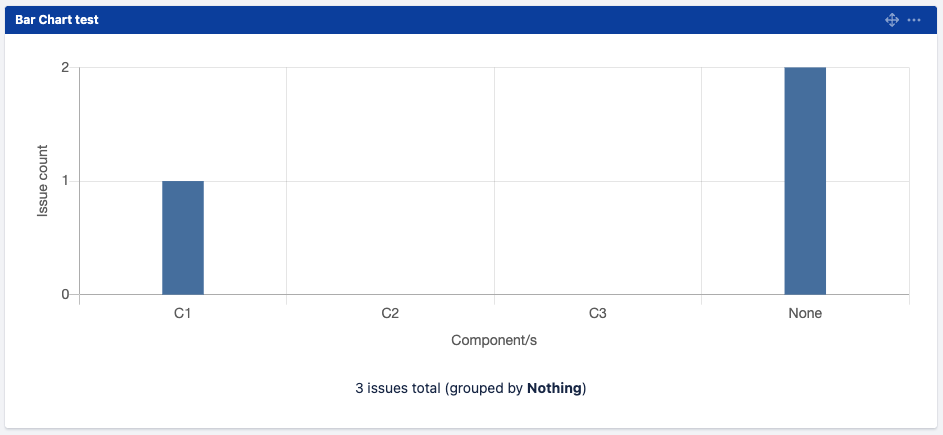The width and height of the screenshot is (943, 435).
Task: Click the C3 x-axis label
Action: pos(598,313)
